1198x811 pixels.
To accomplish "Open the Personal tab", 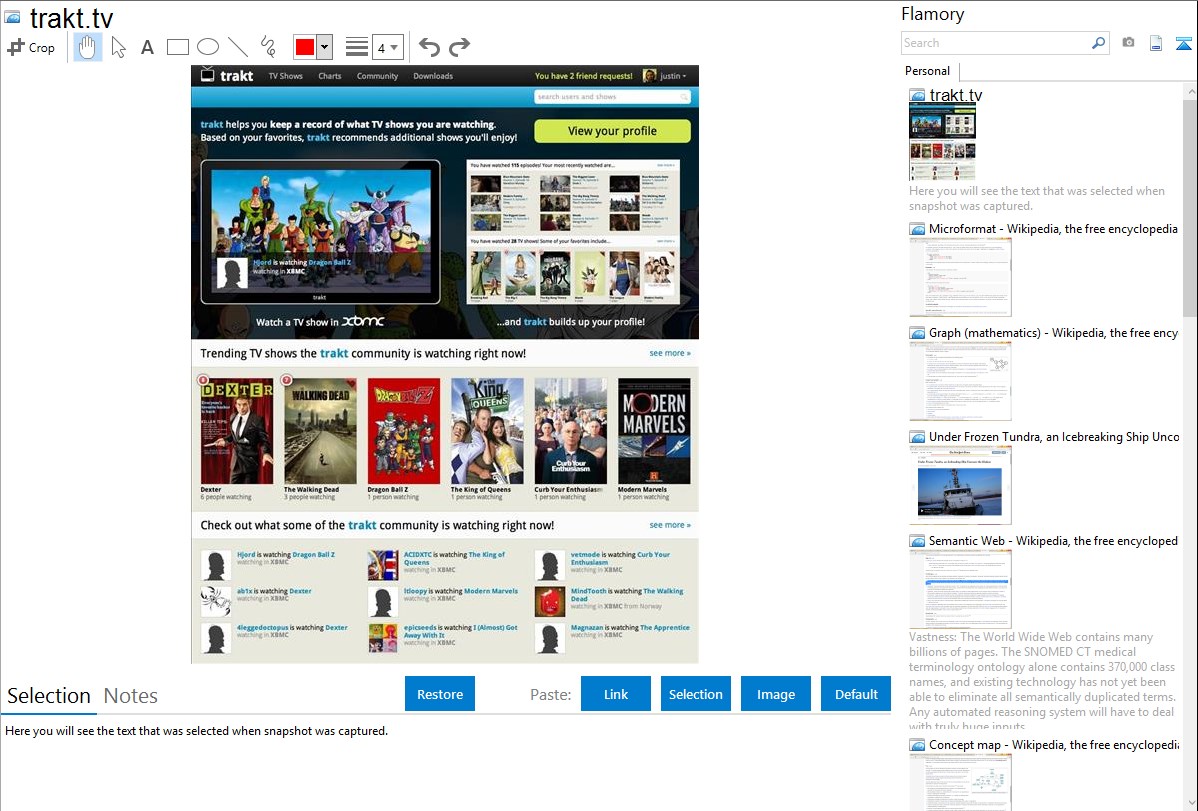I will [x=927, y=71].
